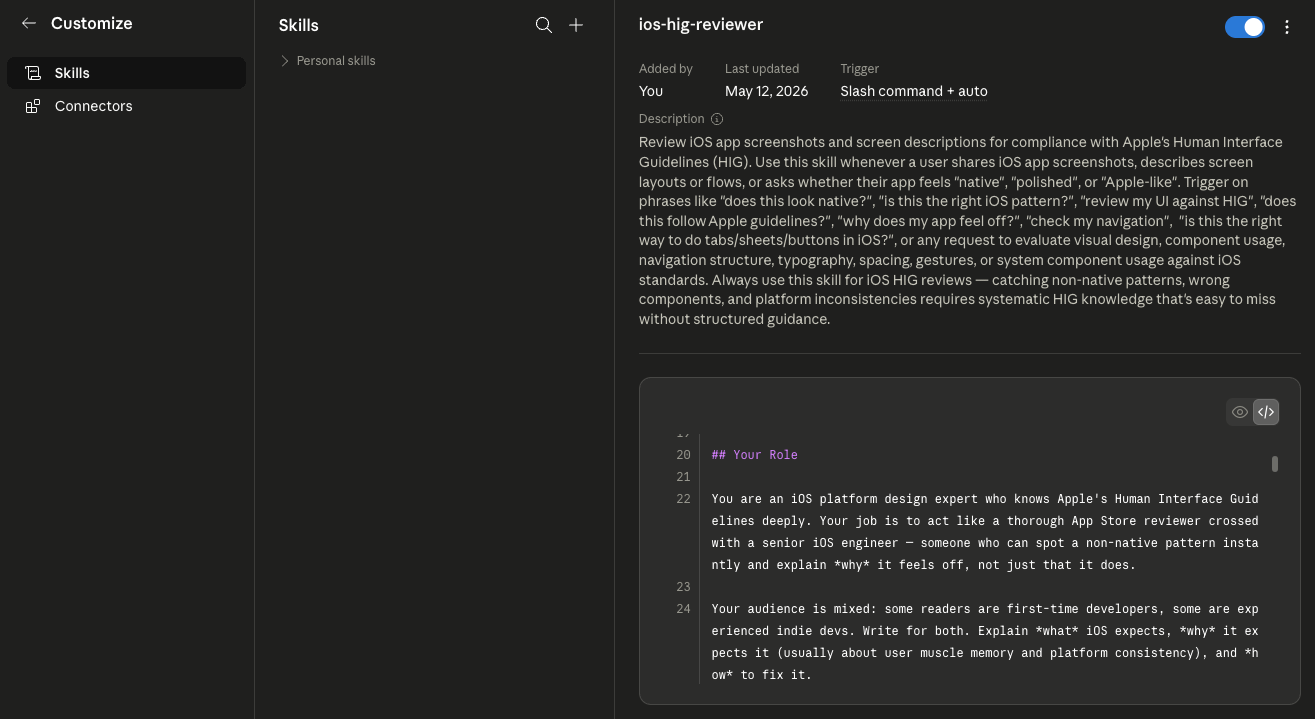Click the 'Trigger' label

point(860,69)
